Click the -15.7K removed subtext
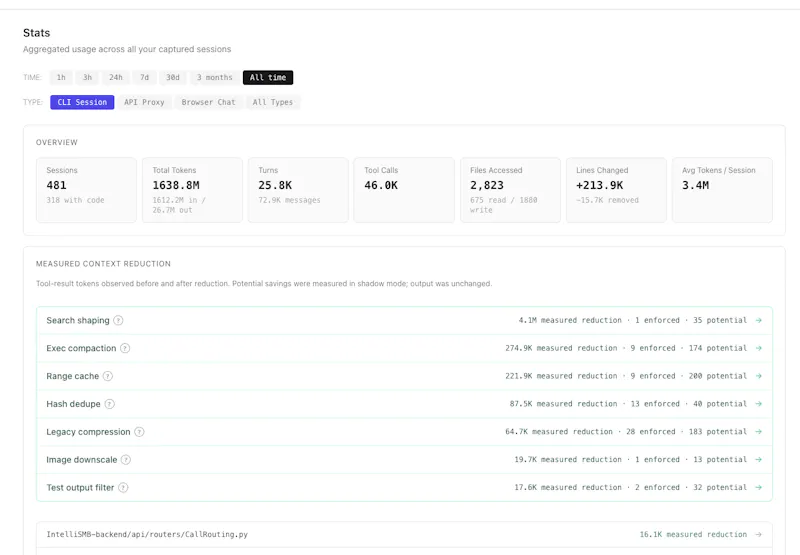This screenshot has height=555, width=800. [x=608, y=200]
